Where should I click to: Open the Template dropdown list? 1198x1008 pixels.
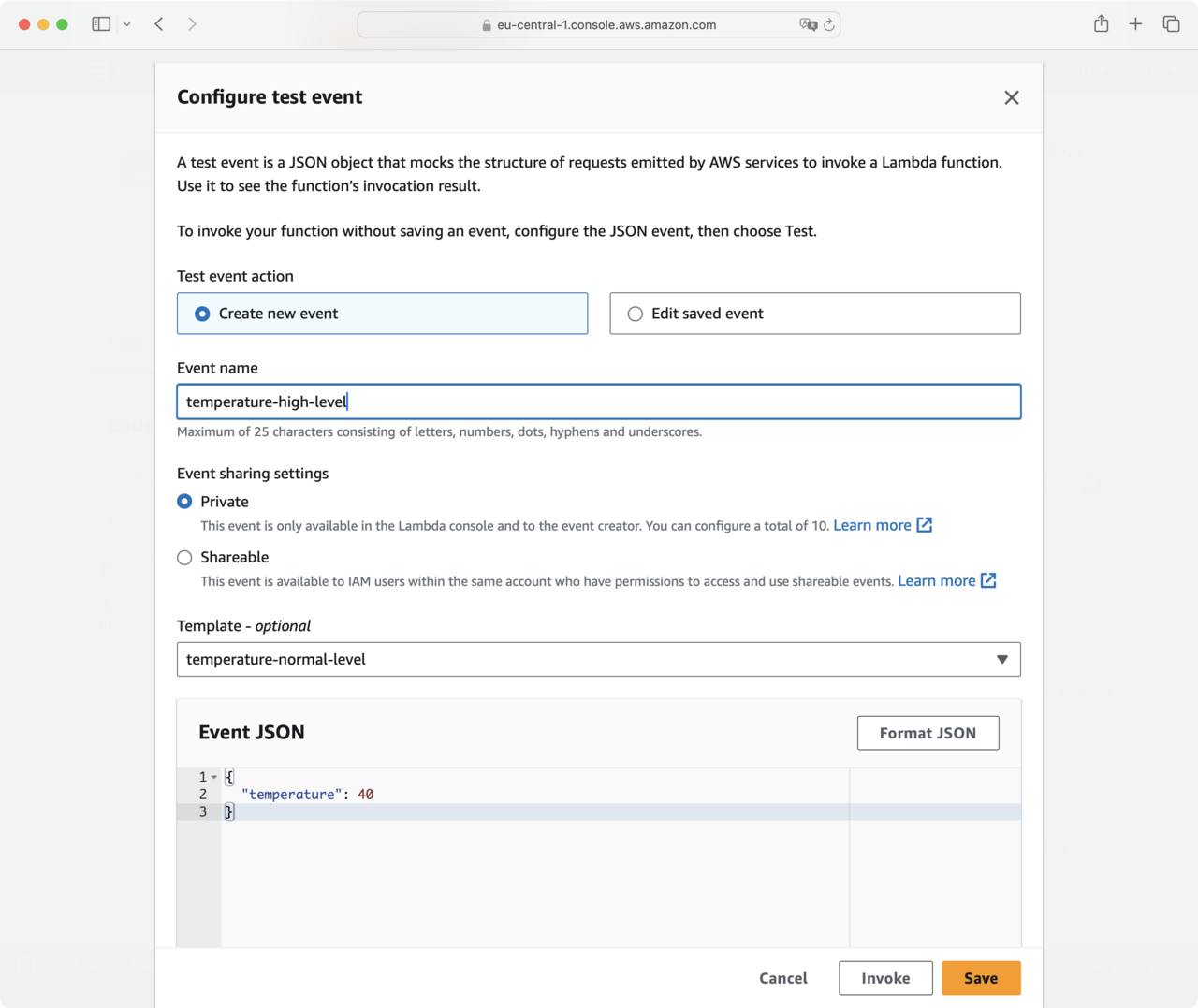click(x=598, y=659)
